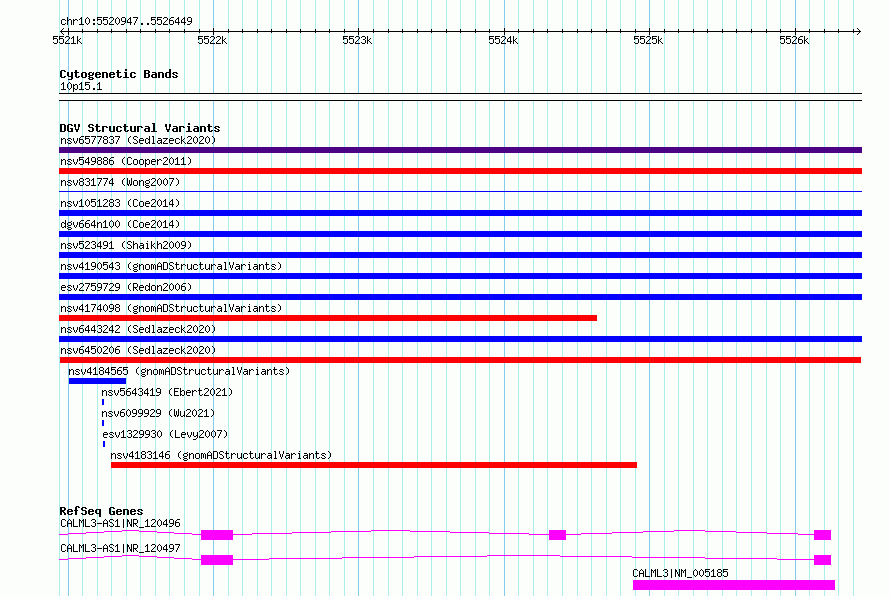Click the Cytogenetic Bands track title
Screen dimensions: 890x596
tap(119, 74)
